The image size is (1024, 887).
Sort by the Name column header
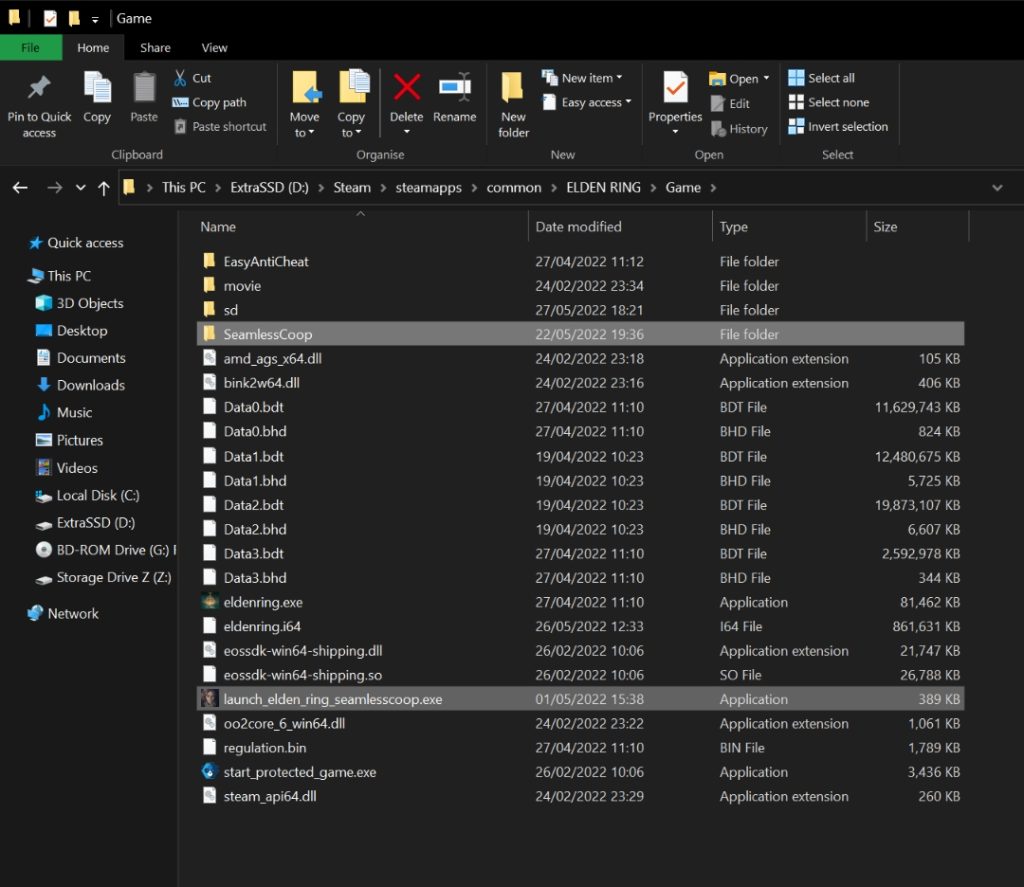361,227
